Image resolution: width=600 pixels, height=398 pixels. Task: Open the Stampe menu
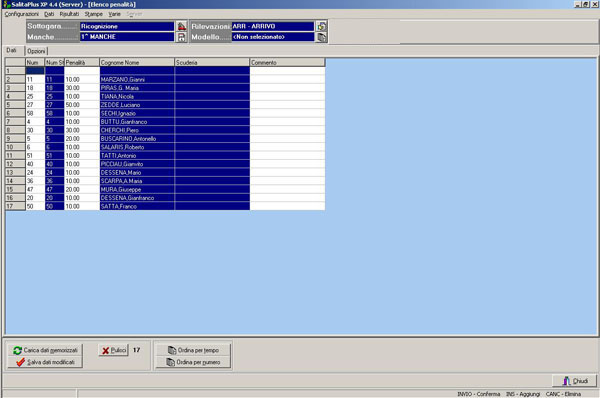click(94, 14)
